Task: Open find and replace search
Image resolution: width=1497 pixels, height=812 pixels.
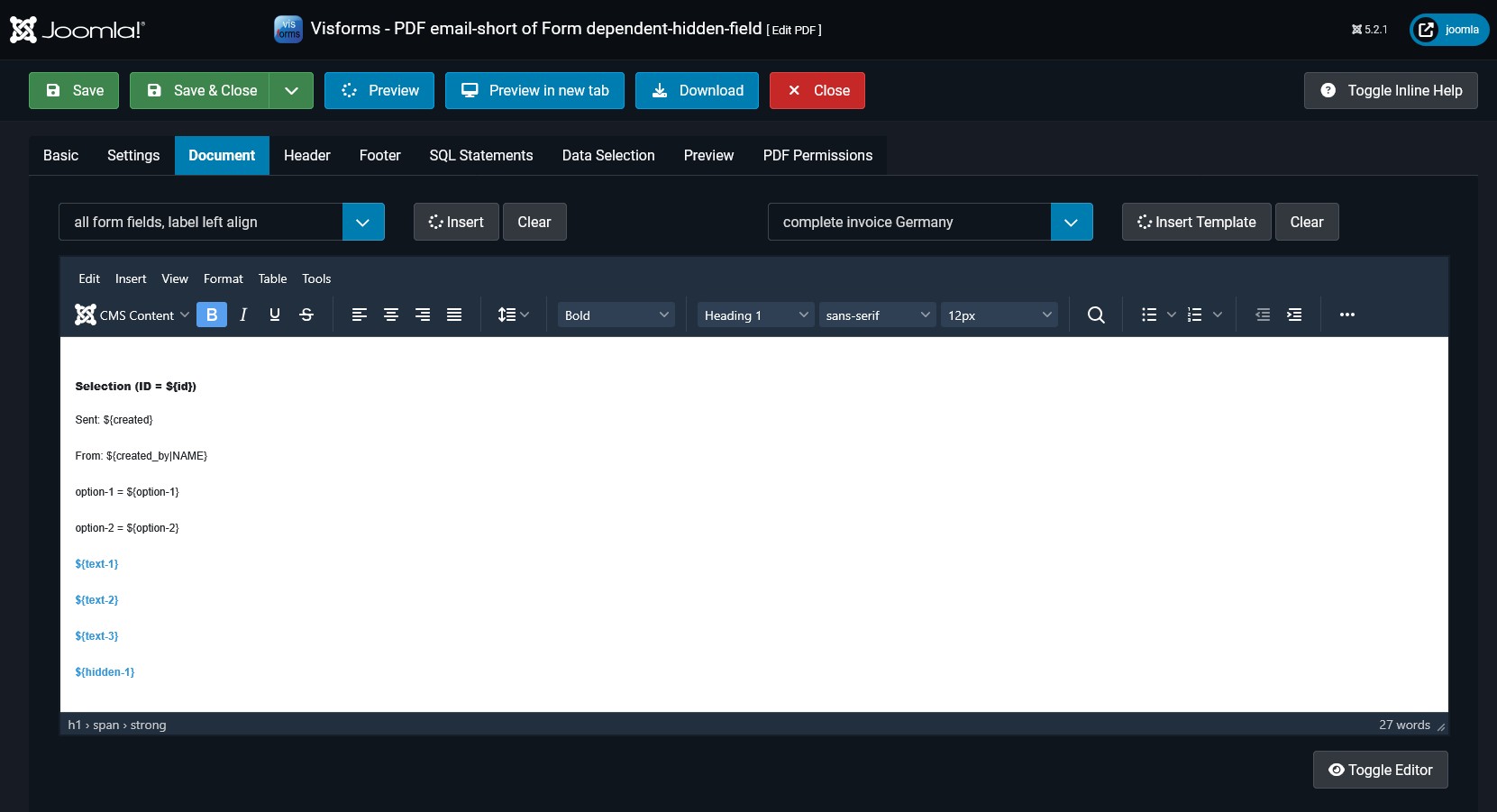Action: point(1096,315)
